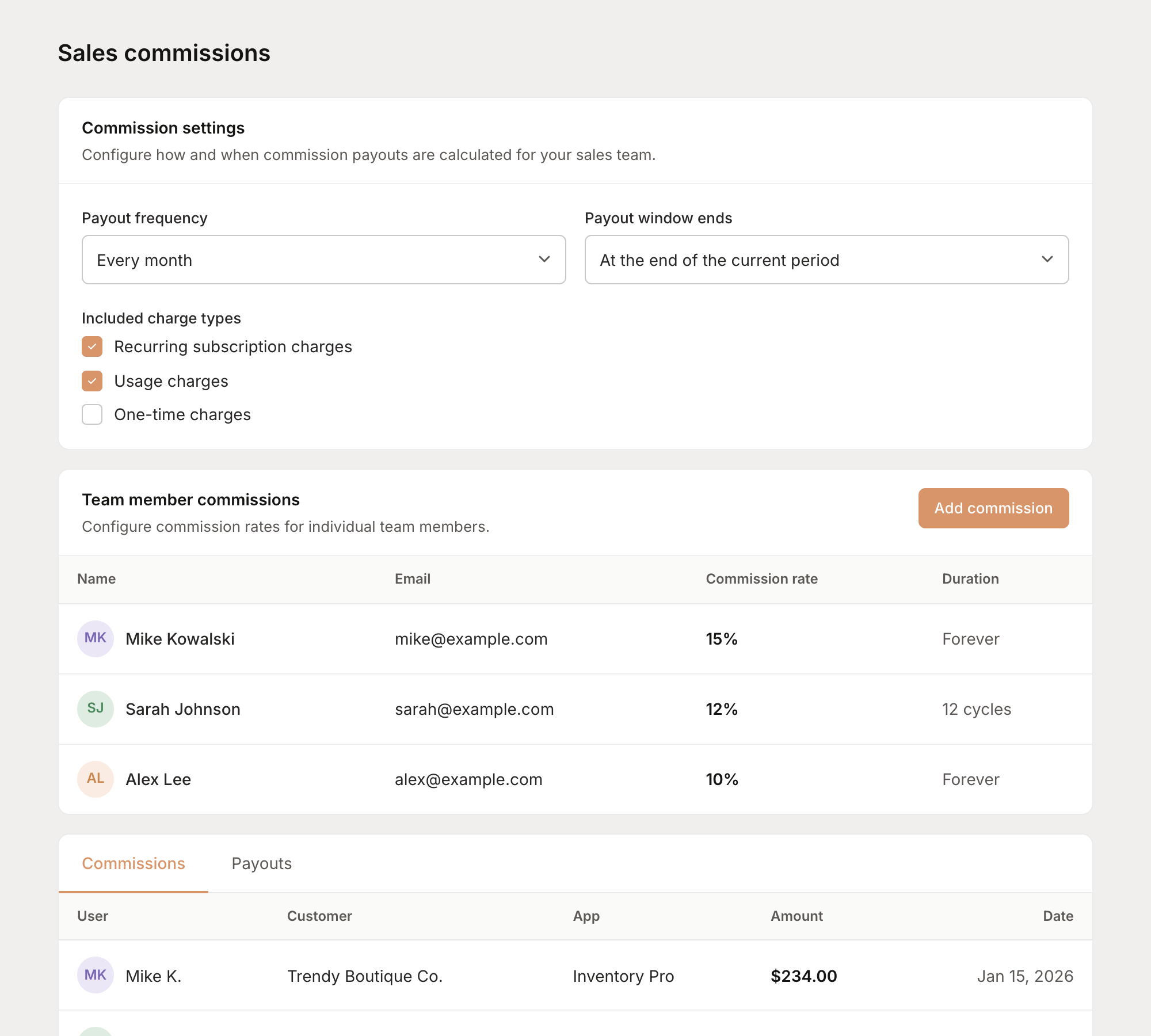Click the chevron on the Payout frequency selector
This screenshot has height=1036, width=1151.
click(x=544, y=260)
